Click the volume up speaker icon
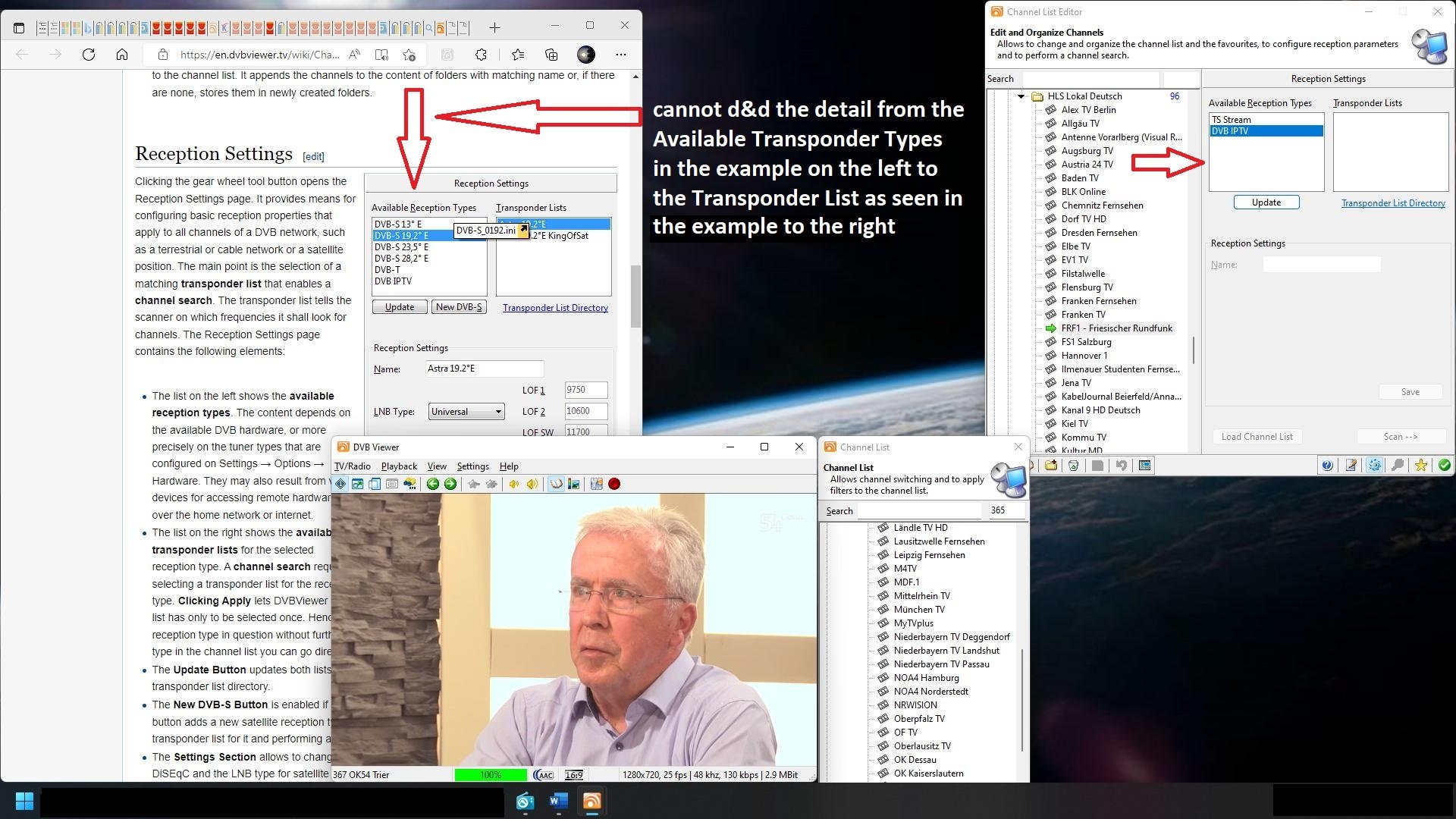This screenshot has width=1456, height=819. tap(532, 484)
